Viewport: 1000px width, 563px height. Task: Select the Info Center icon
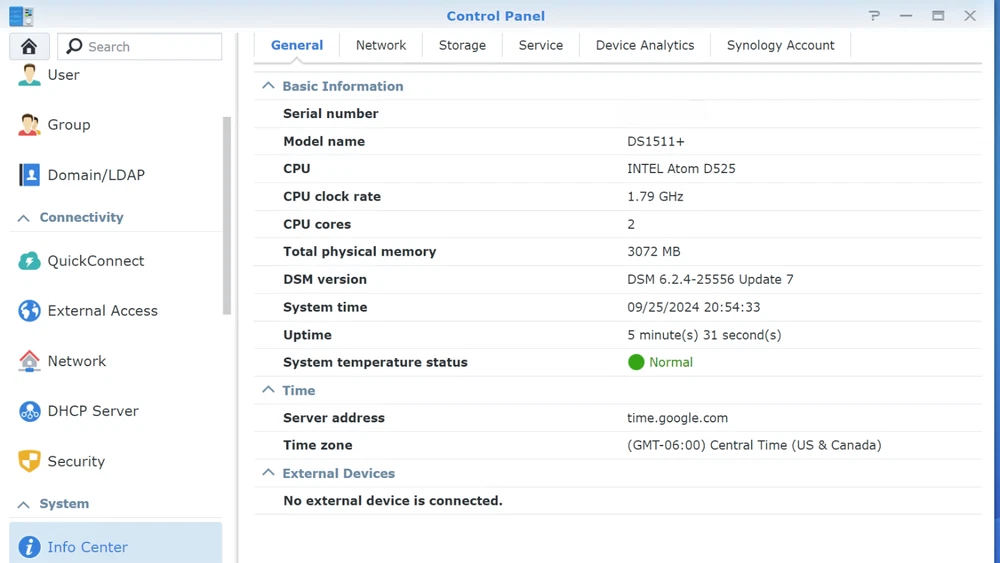point(29,547)
